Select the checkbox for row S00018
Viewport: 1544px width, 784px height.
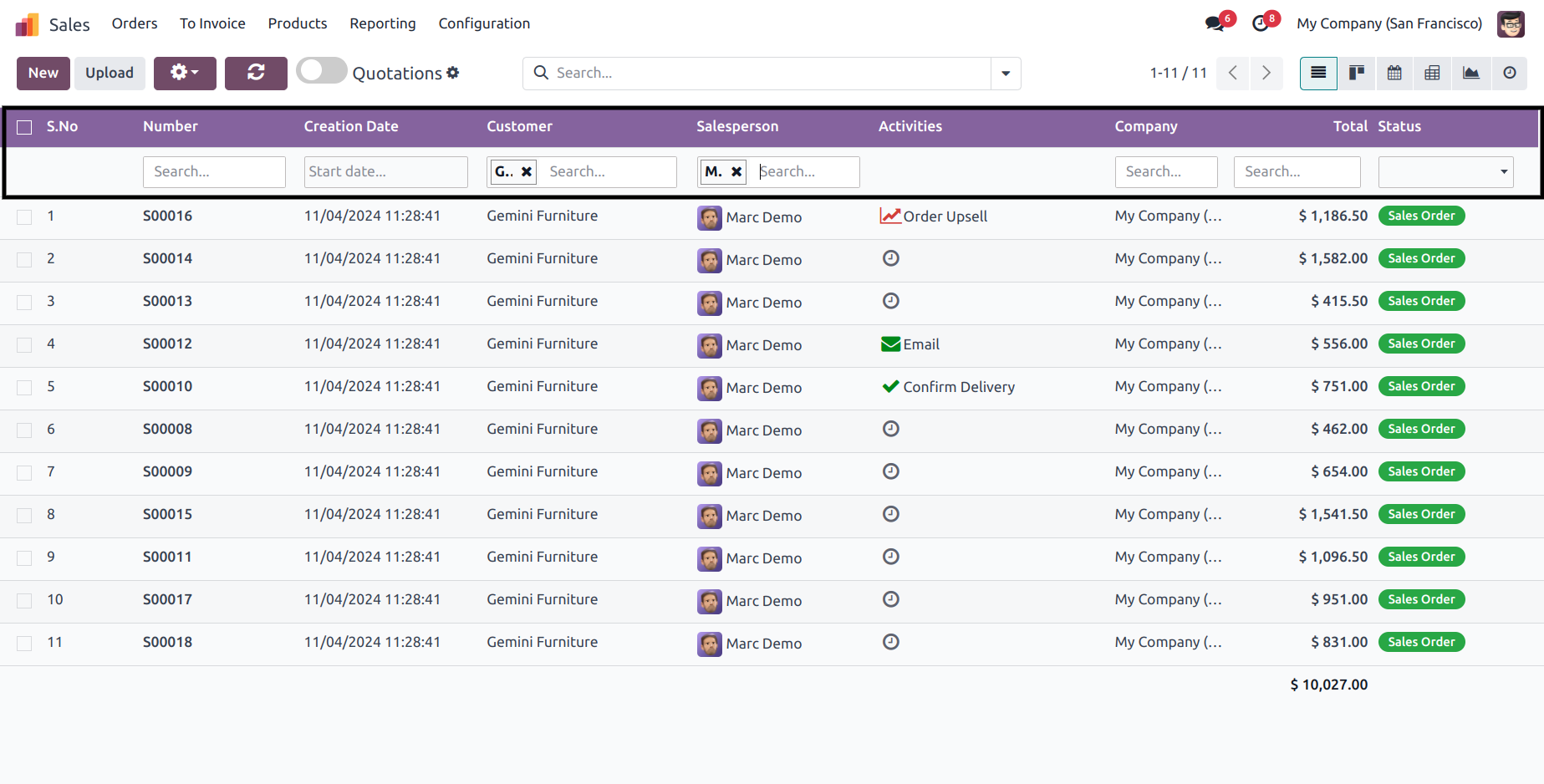click(x=24, y=644)
